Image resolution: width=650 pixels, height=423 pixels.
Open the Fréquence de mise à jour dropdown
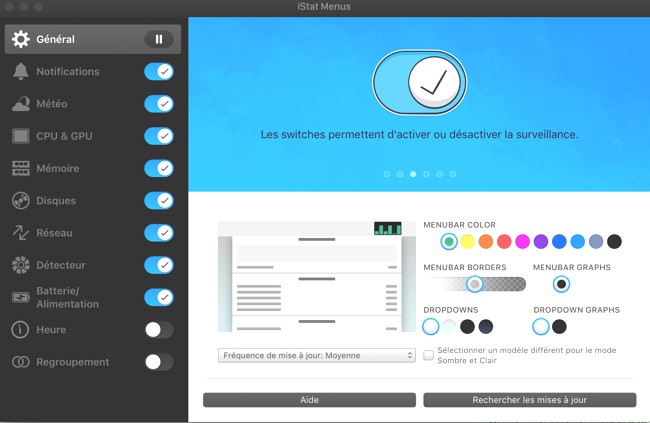(316, 355)
